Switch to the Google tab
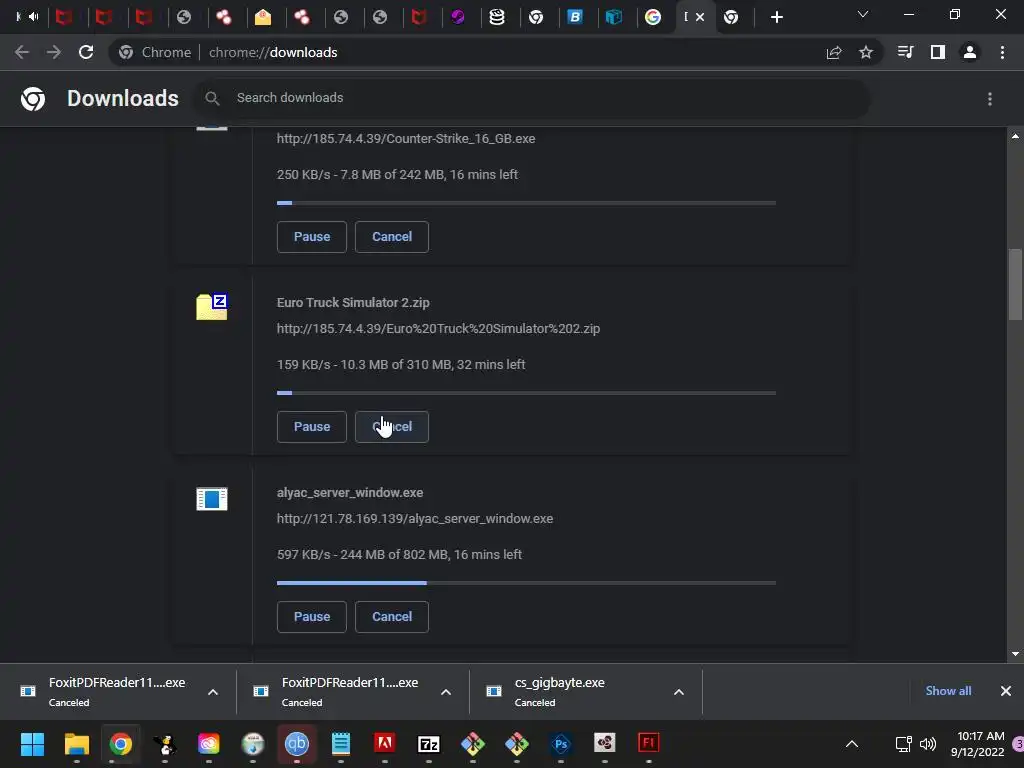Viewport: 1024px width, 768px height. pyautogui.click(x=652, y=17)
